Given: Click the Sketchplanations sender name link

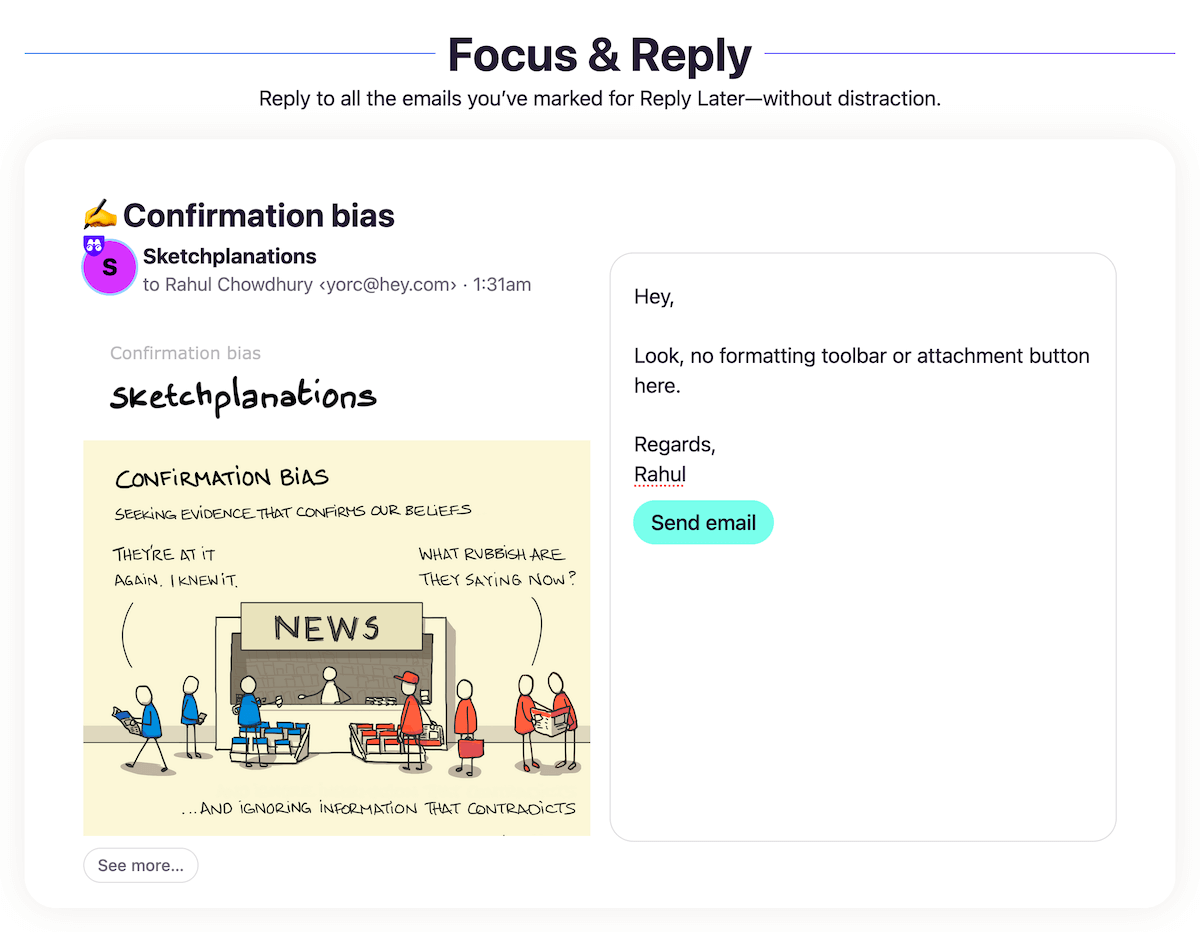Looking at the screenshot, I should [x=229, y=256].
